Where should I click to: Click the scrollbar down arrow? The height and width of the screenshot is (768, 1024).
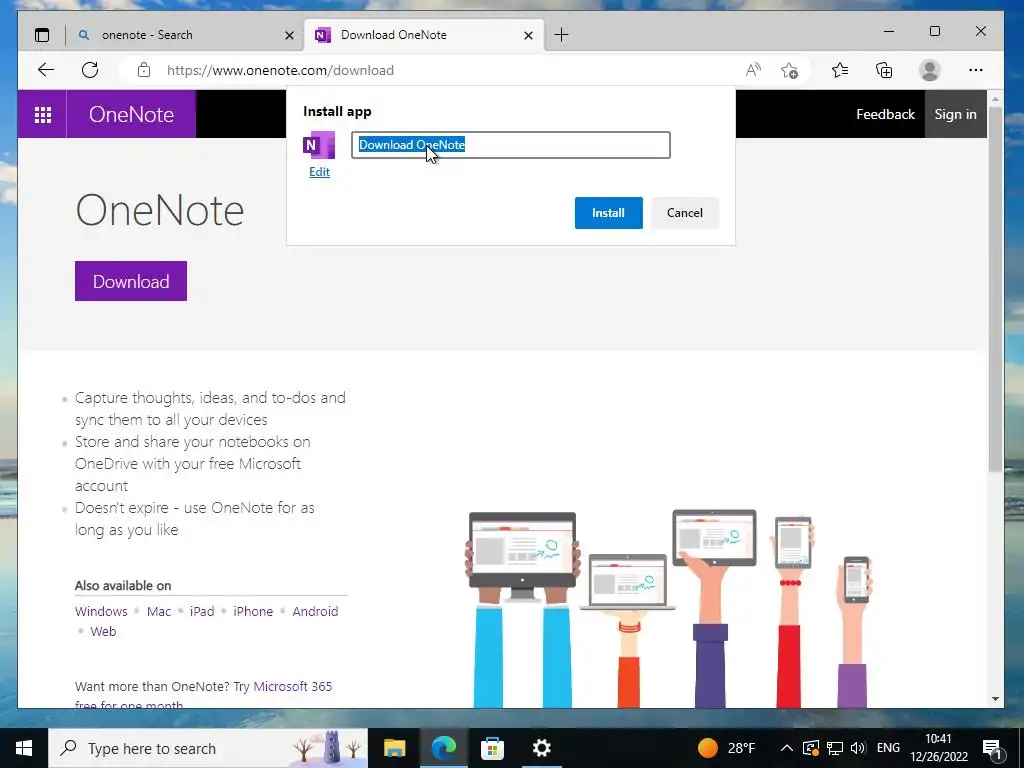click(995, 699)
